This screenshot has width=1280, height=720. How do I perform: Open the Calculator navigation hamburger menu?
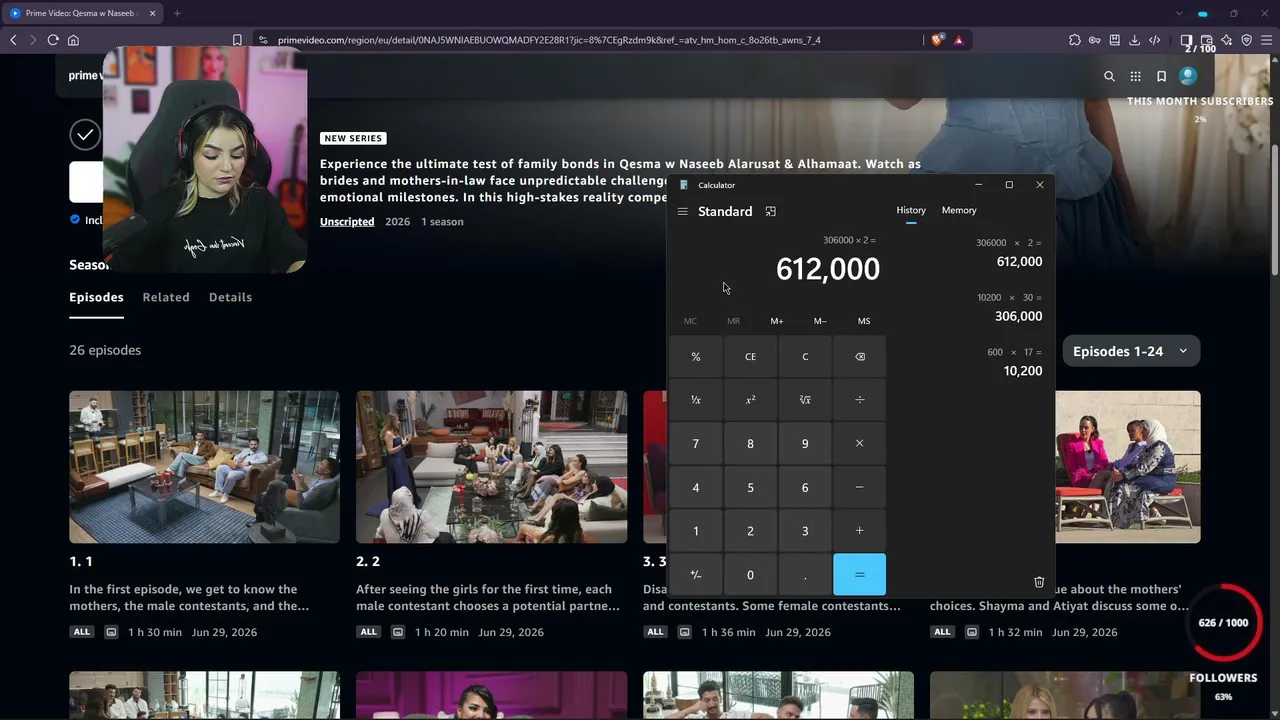(x=682, y=211)
